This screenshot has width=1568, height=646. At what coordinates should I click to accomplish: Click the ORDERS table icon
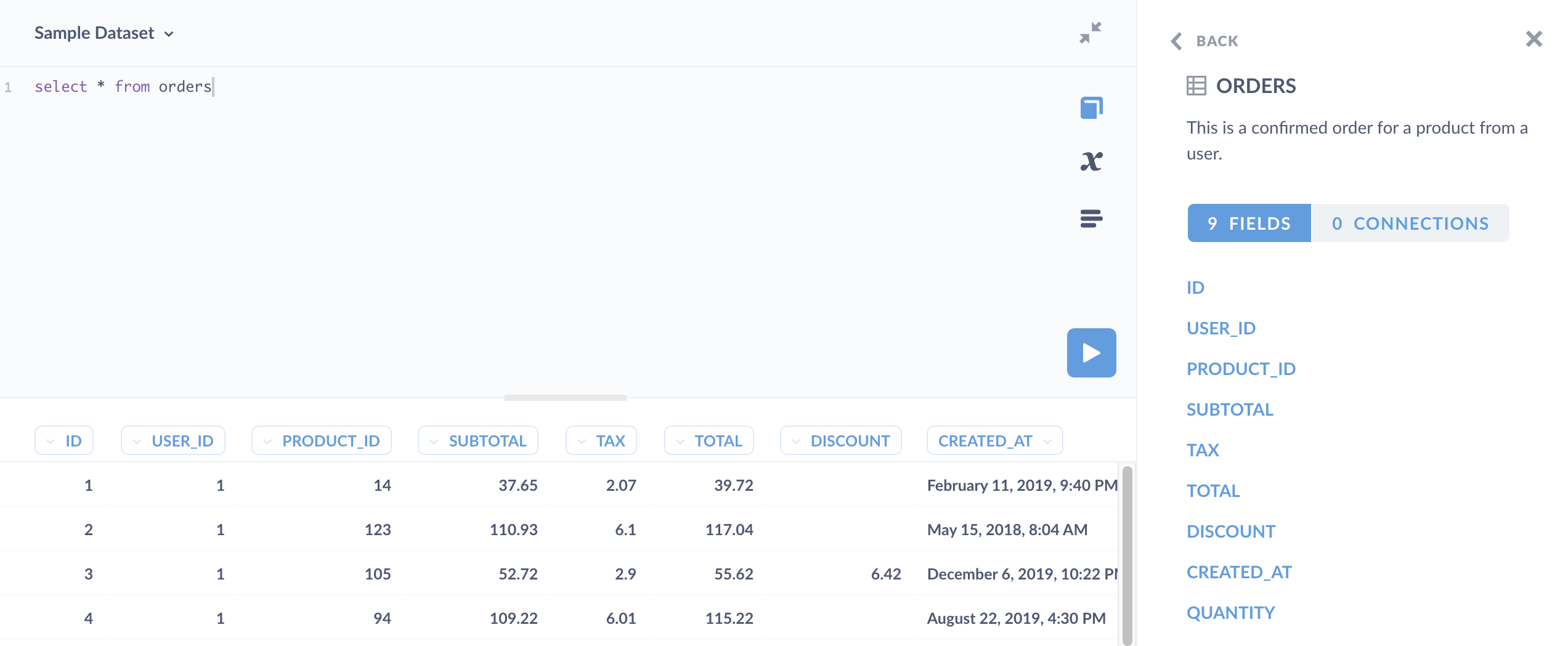[x=1196, y=86]
